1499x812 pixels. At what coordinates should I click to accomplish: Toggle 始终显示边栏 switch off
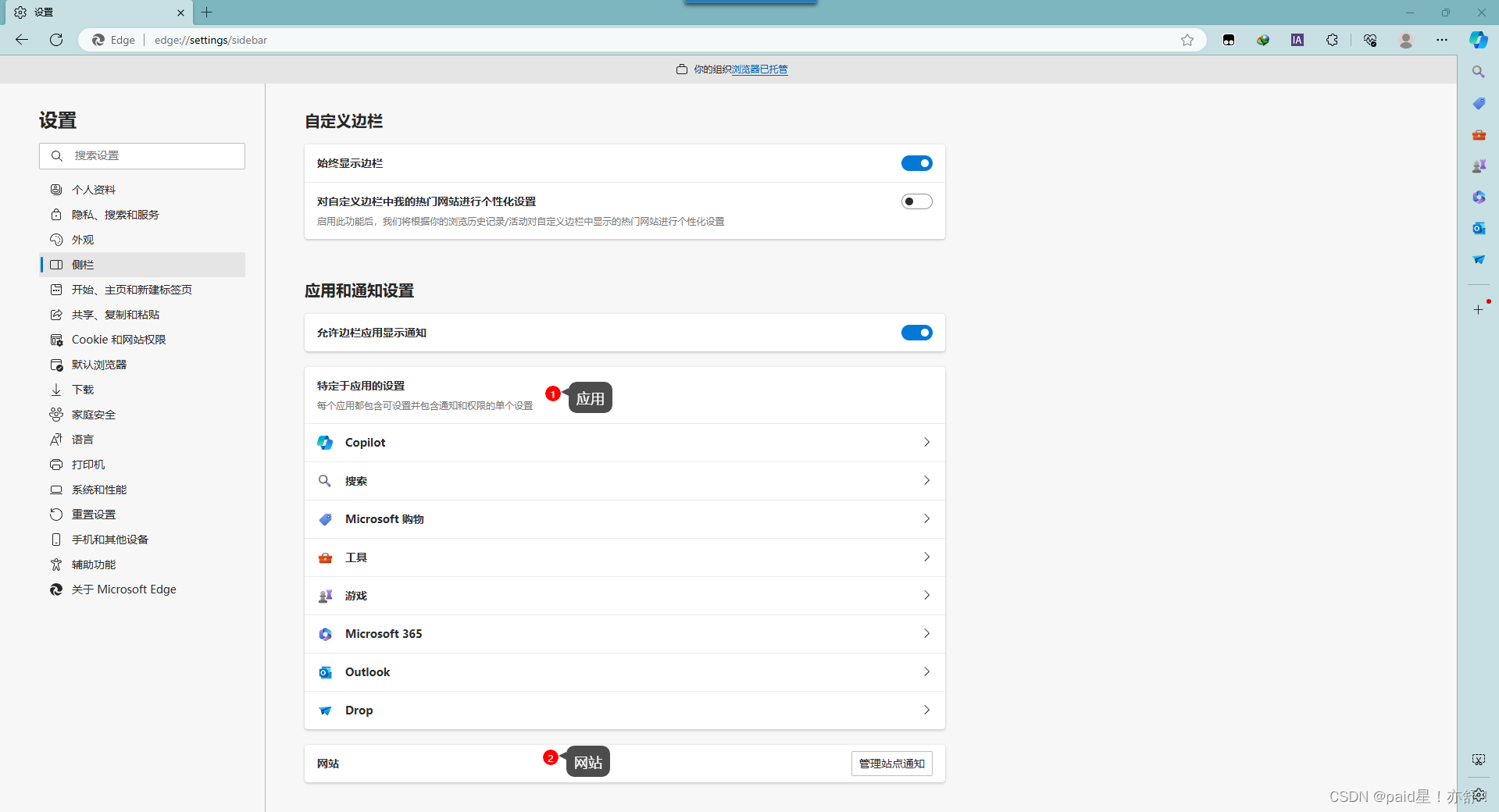[x=916, y=163]
